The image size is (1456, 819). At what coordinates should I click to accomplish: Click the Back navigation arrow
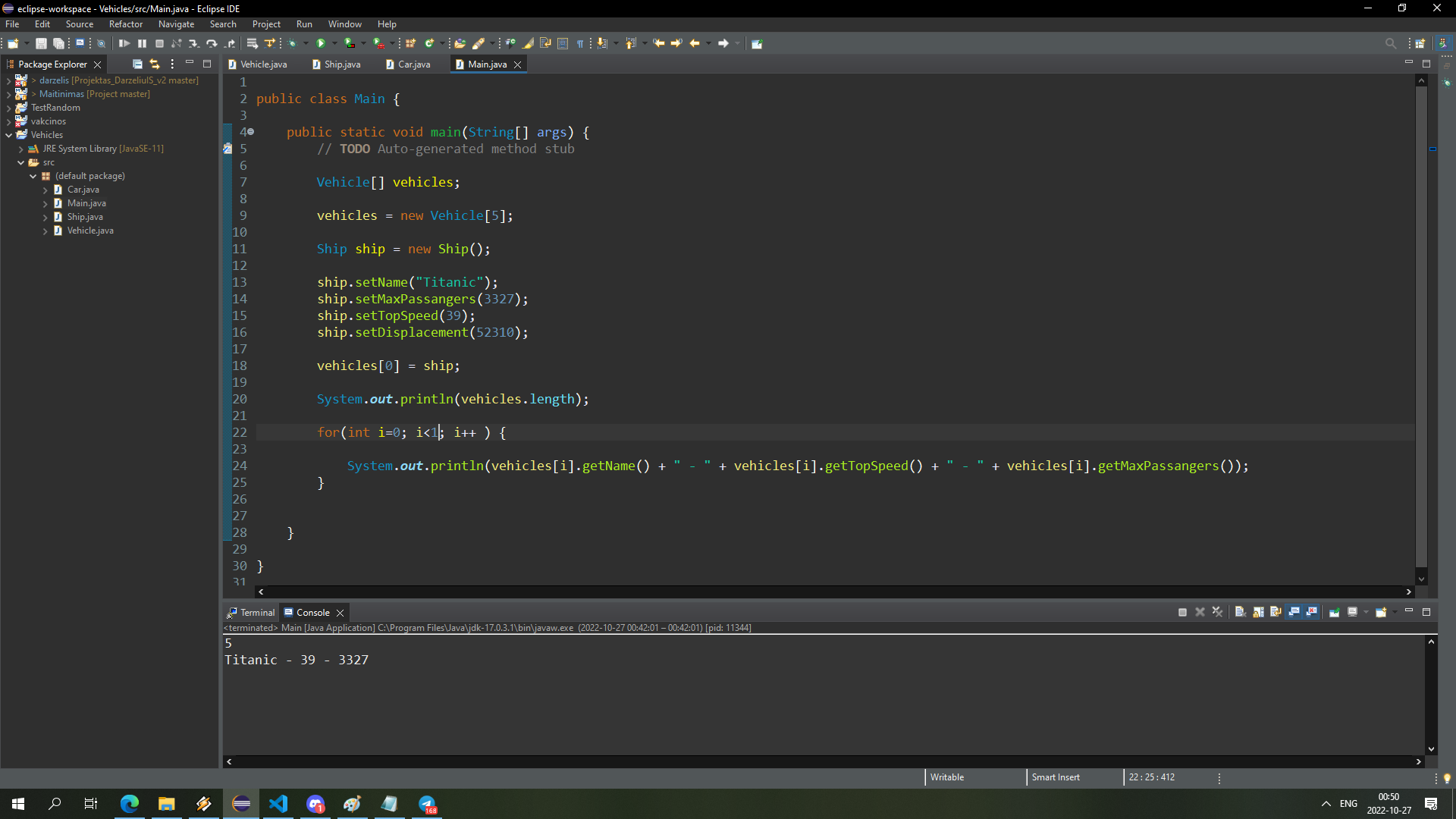click(695, 43)
